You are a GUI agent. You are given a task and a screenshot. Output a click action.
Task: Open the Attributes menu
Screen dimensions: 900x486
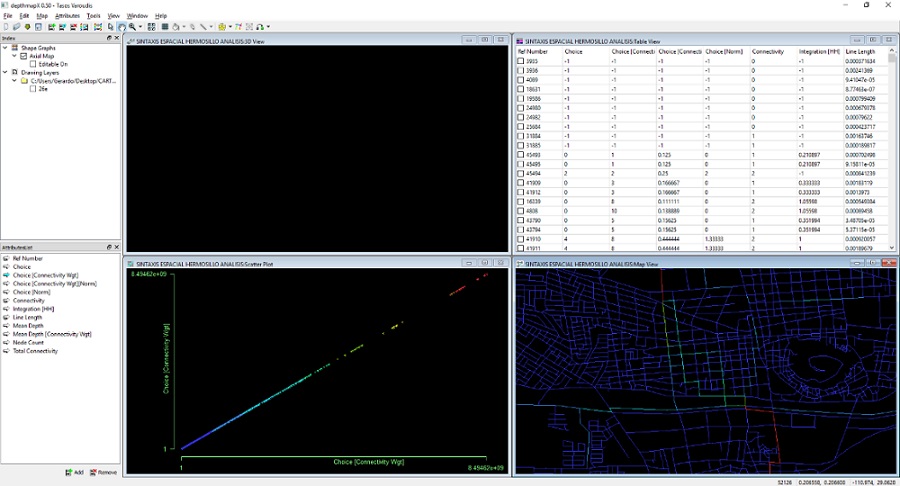point(67,16)
